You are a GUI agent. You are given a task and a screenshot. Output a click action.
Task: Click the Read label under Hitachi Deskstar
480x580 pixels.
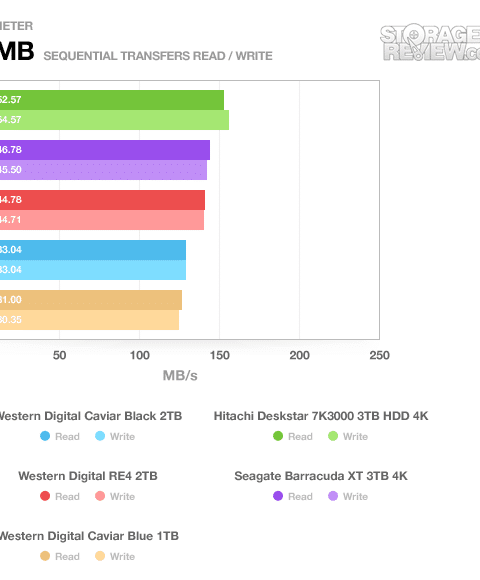pyautogui.click(x=300, y=436)
